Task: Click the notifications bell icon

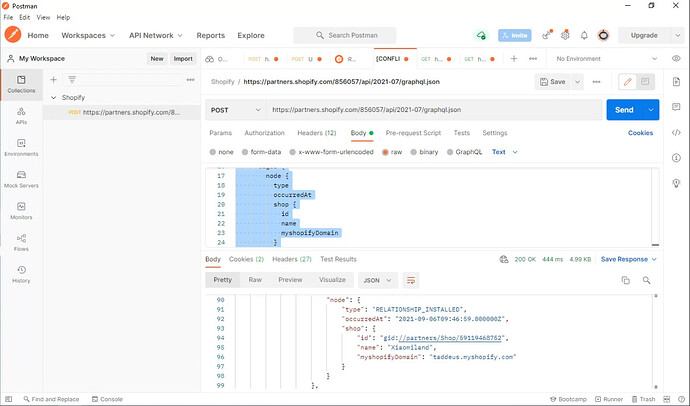Action: point(584,35)
